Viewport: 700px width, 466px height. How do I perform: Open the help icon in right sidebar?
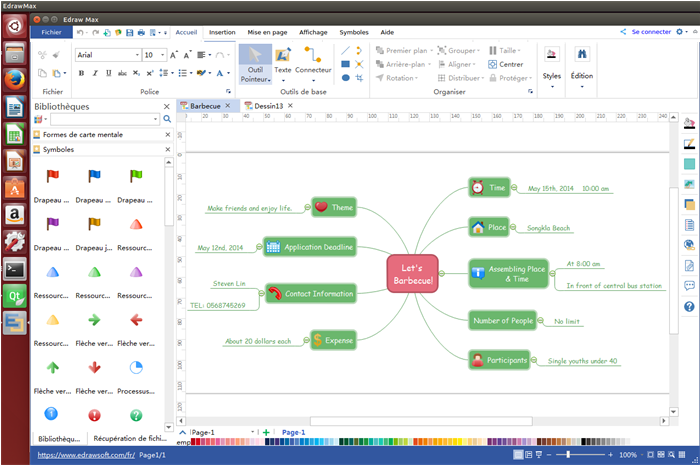(x=689, y=306)
